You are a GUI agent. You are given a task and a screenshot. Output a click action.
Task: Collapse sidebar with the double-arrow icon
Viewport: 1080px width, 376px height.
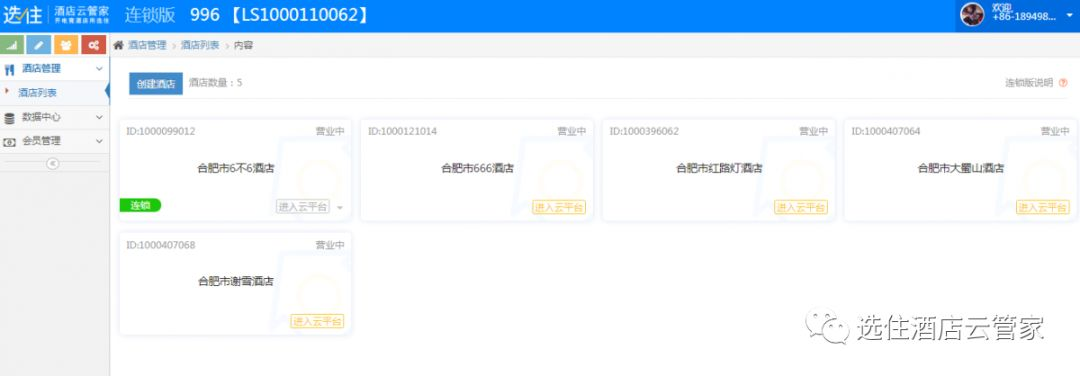coord(53,163)
